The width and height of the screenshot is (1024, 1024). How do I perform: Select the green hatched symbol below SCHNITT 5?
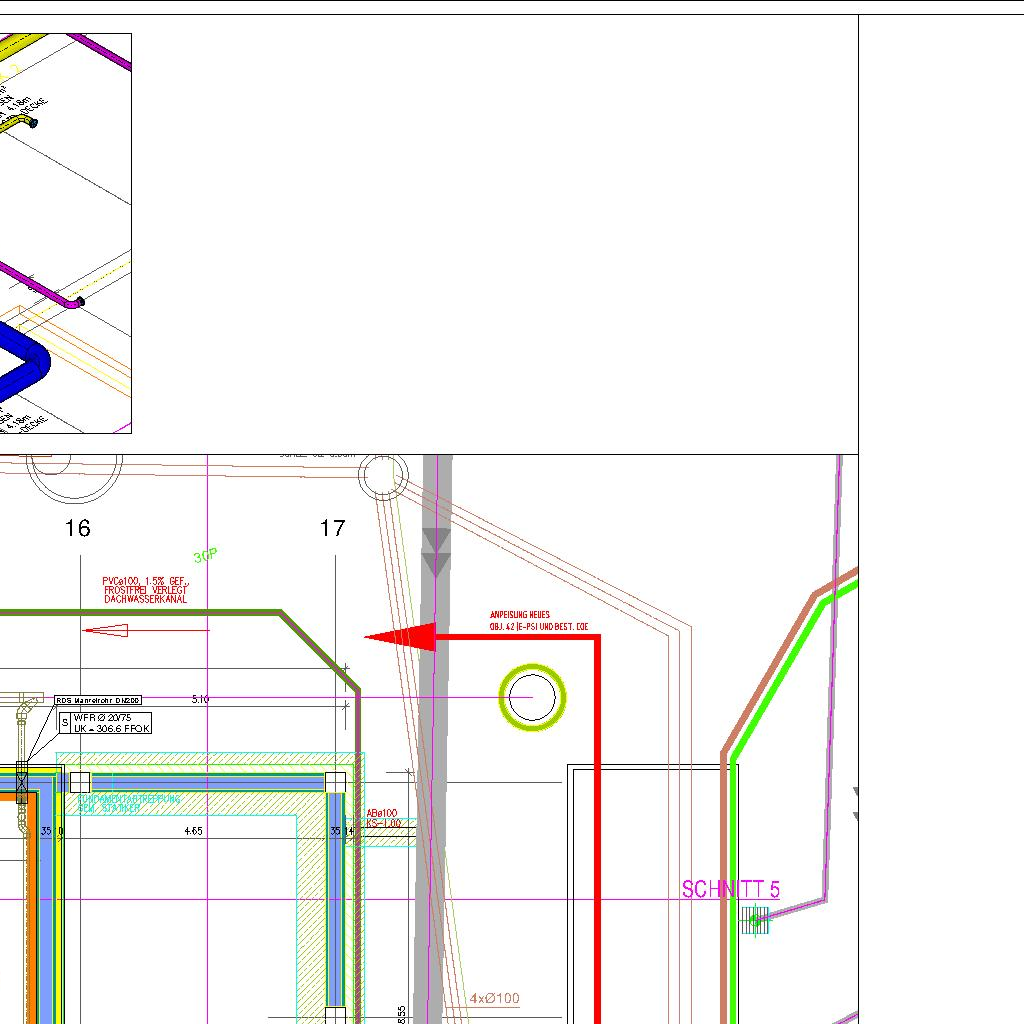(756, 920)
